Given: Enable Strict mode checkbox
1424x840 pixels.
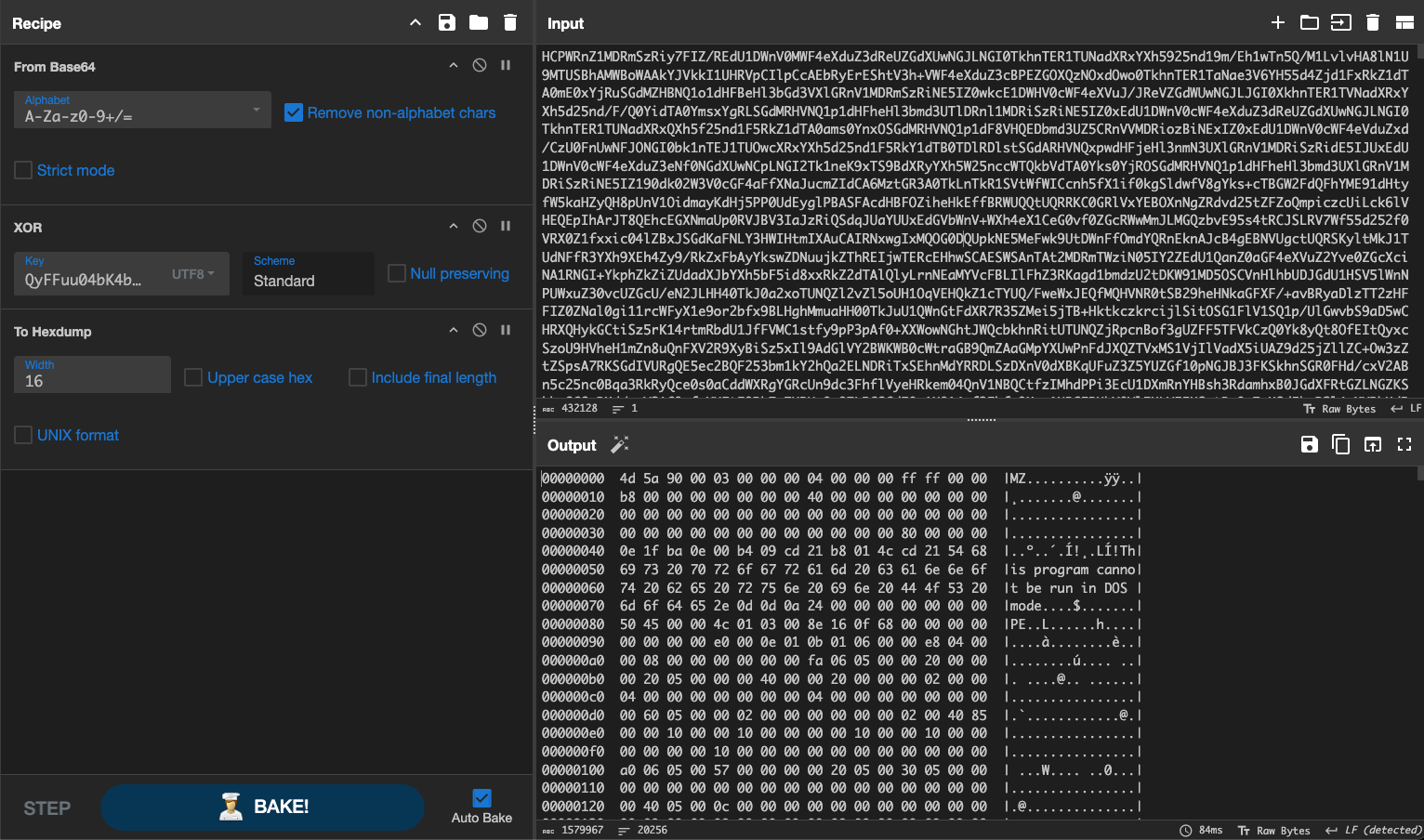Looking at the screenshot, I should click(x=23, y=170).
